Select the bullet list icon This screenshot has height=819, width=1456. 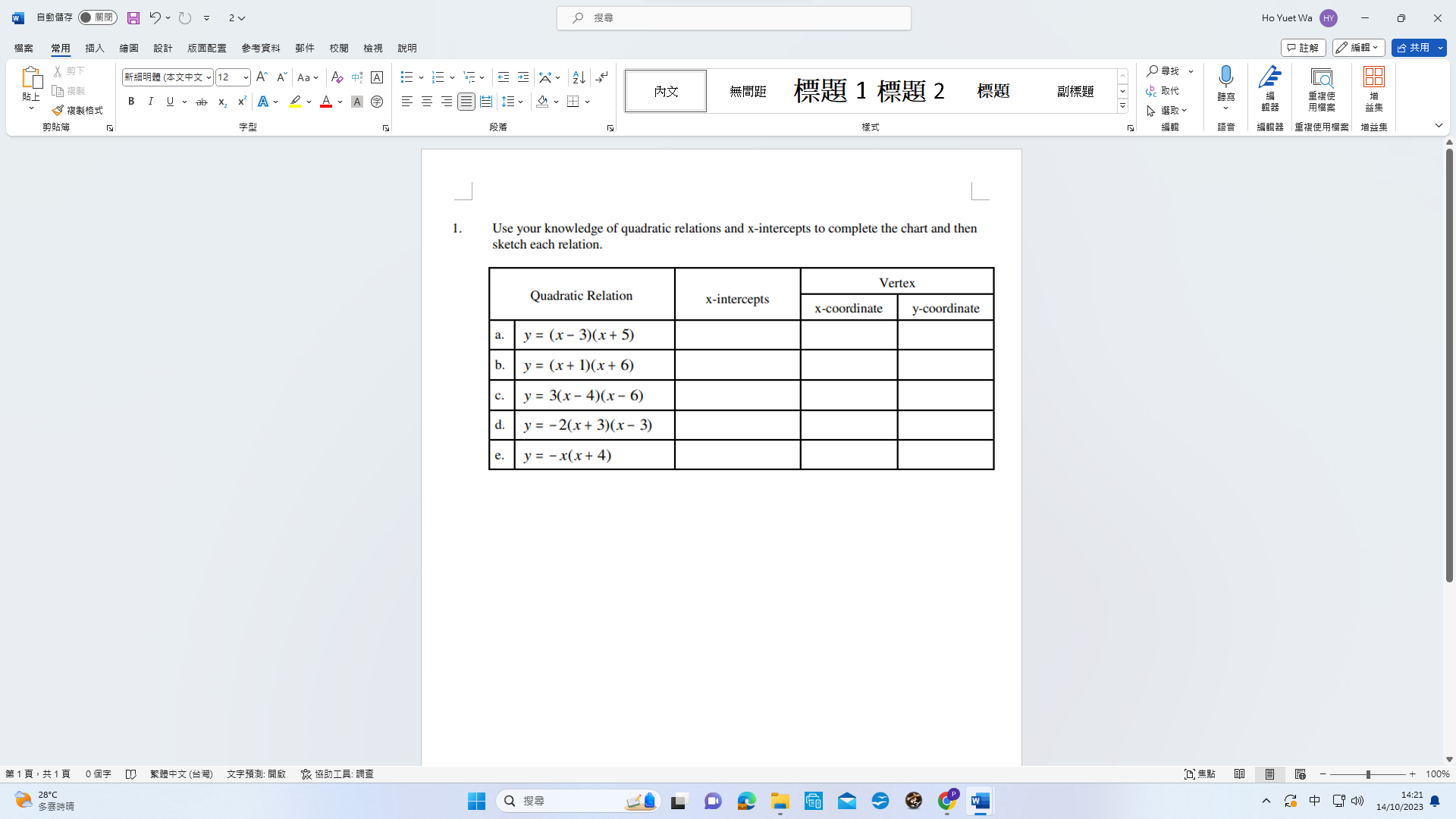(406, 77)
